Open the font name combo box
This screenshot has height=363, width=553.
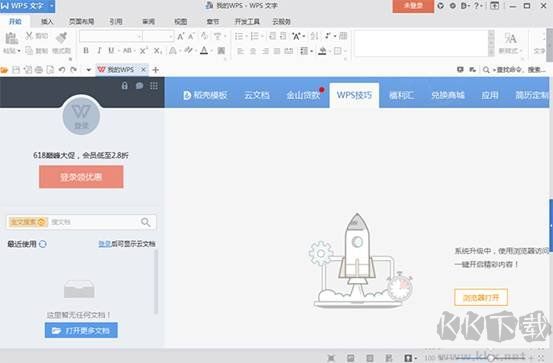click(111, 36)
